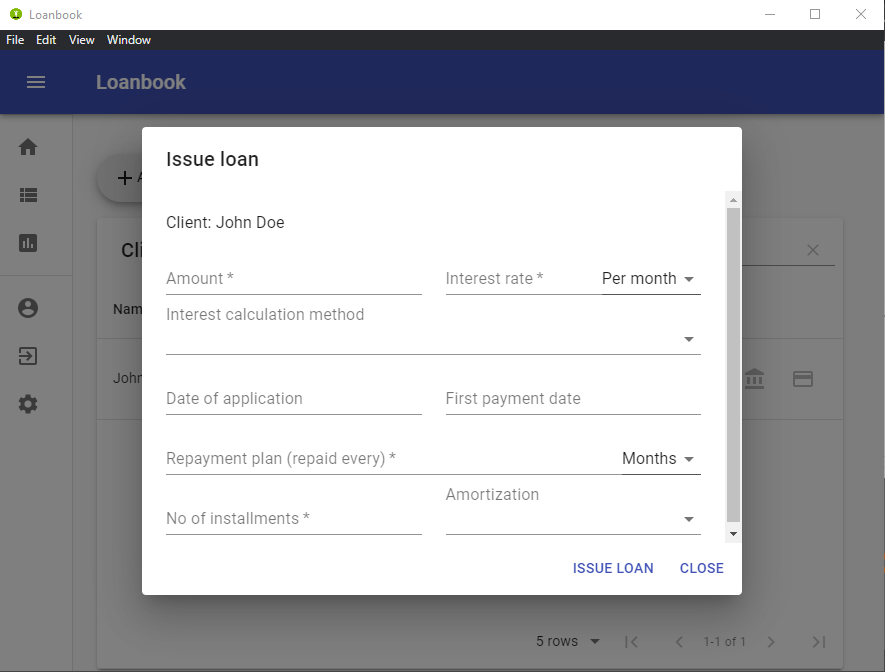Open the statistics chart icon in sidebar
Image resolution: width=885 pixels, height=672 pixels.
(x=27, y=243)
